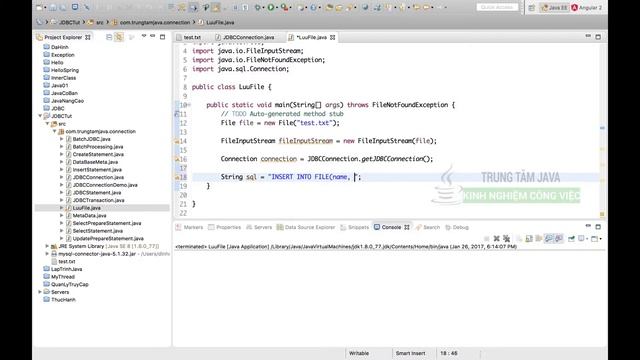
Task: Toggle Show Console on error output change
Action: coord(559,238)
